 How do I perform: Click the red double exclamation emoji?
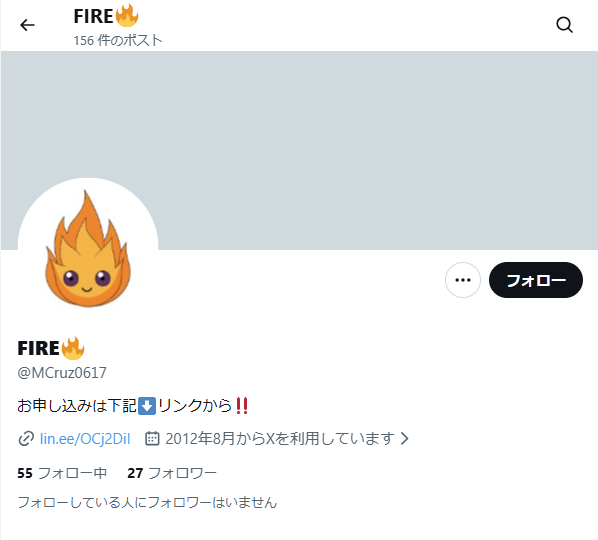click(x=242, y=406)
